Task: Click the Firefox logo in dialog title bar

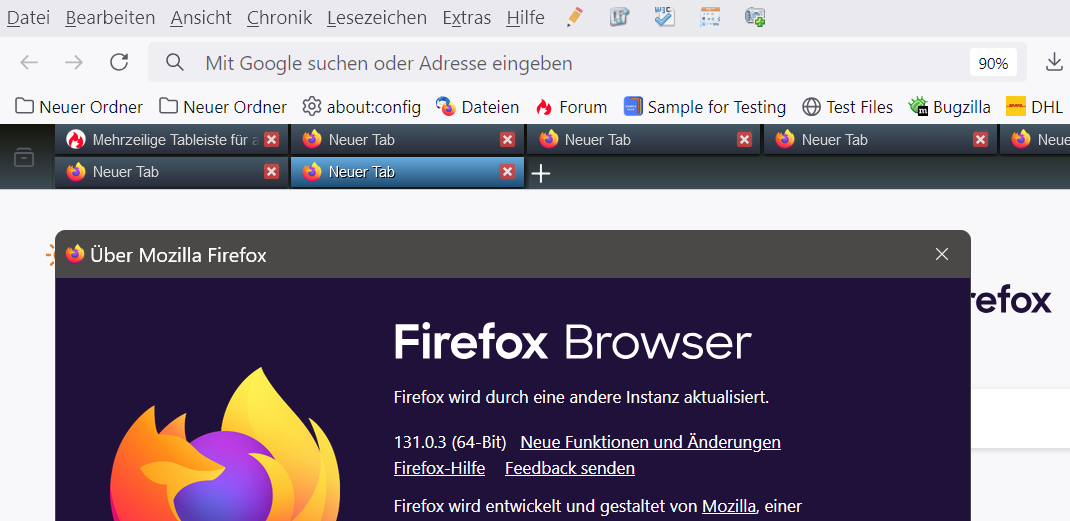Action: (x=75, y=255)
